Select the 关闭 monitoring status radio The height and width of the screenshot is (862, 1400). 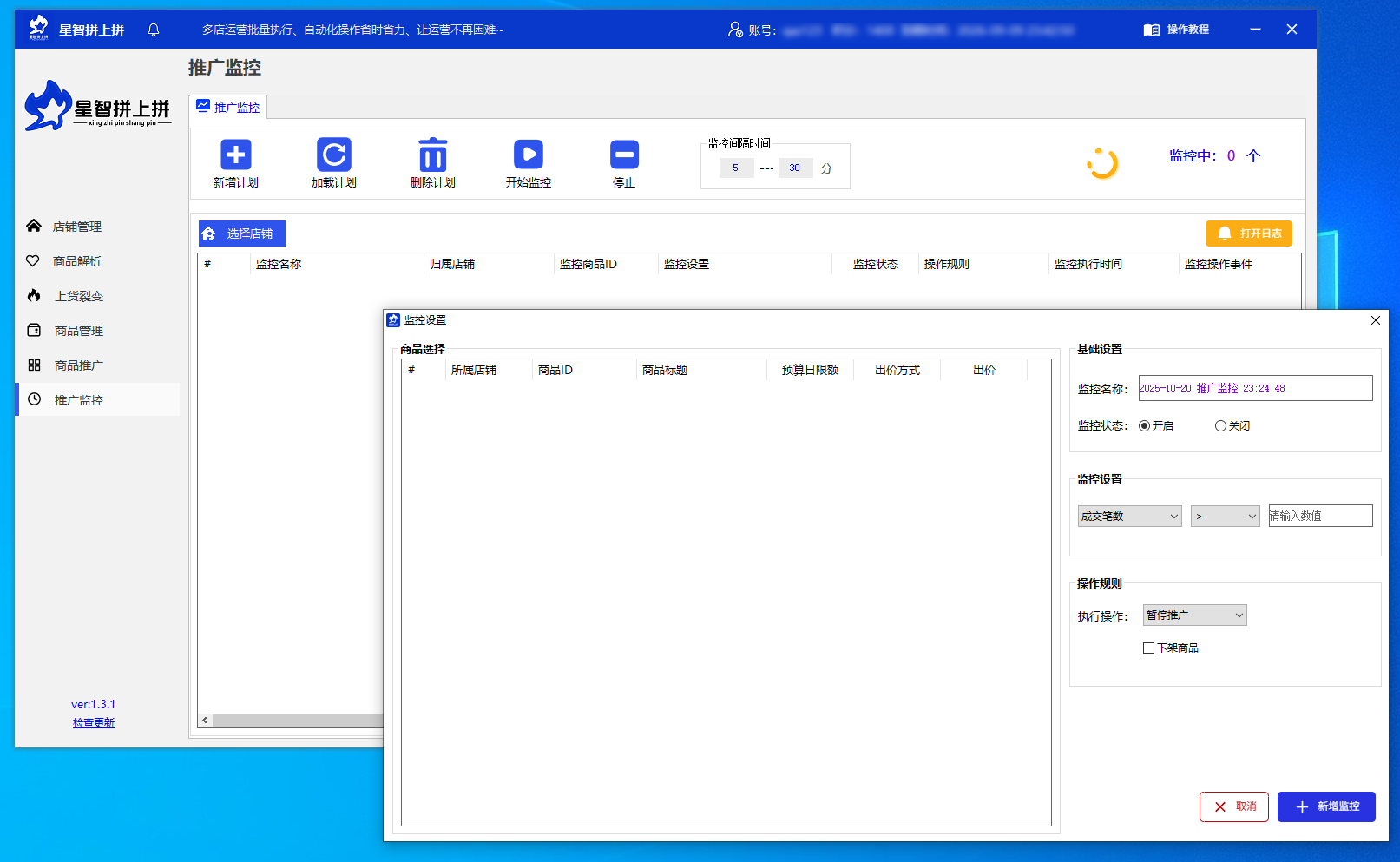1220,426
